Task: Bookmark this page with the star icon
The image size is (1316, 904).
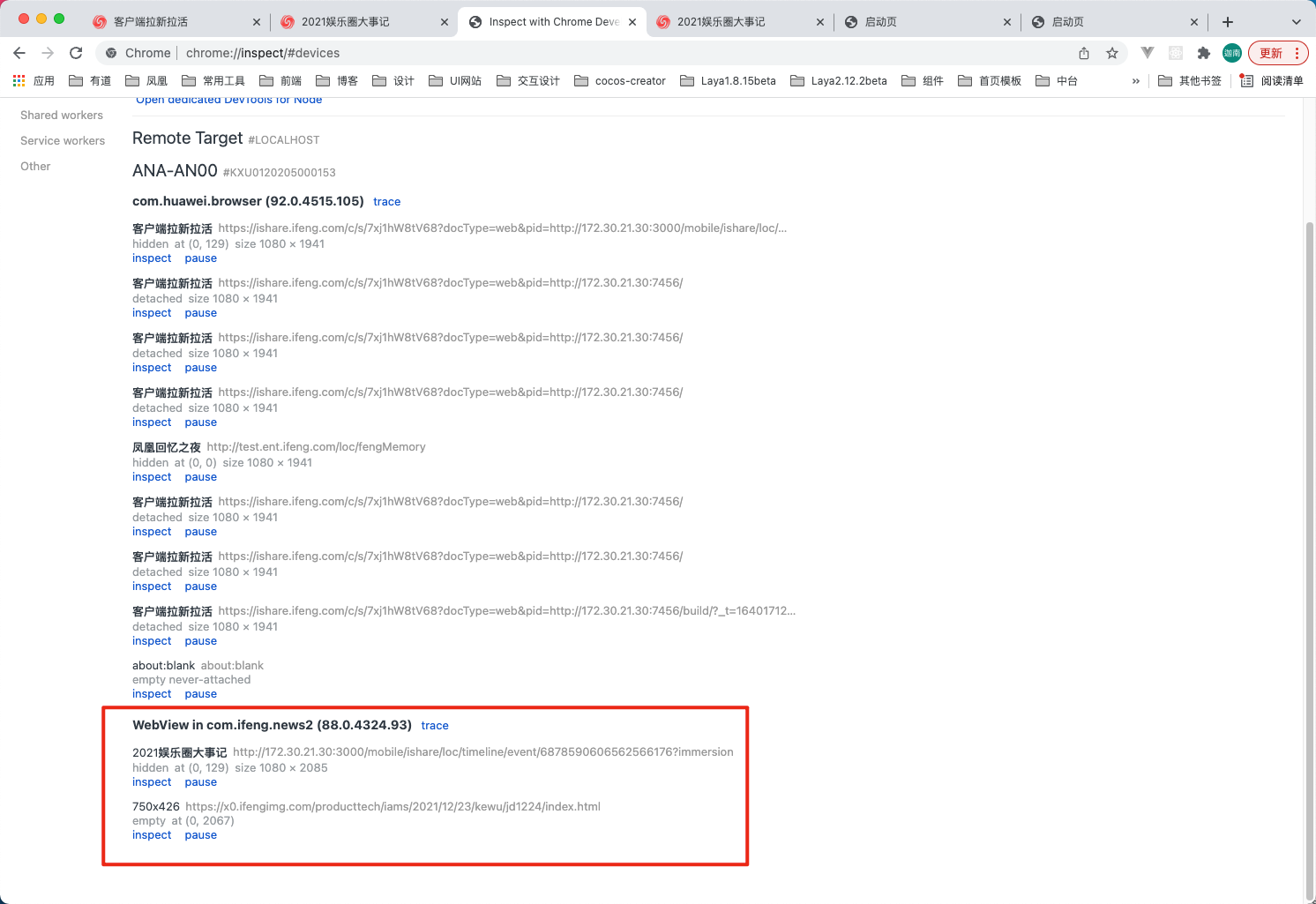Action: tap(1112, 53)
